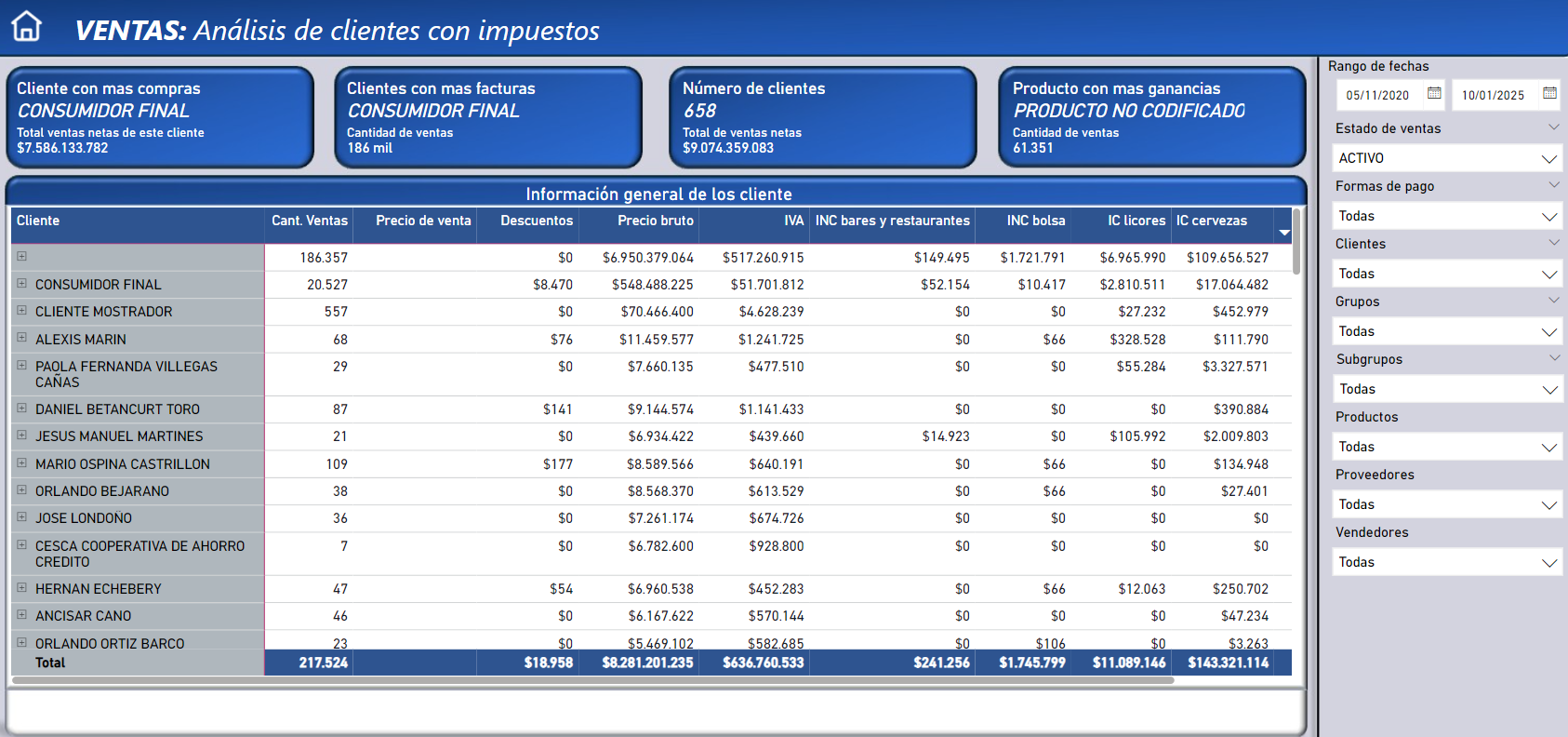Expand CLIENTE MOSTRADOR row
Image resolution: width=1568 pixels, height=737 pixels.
(x=21, y=311)
